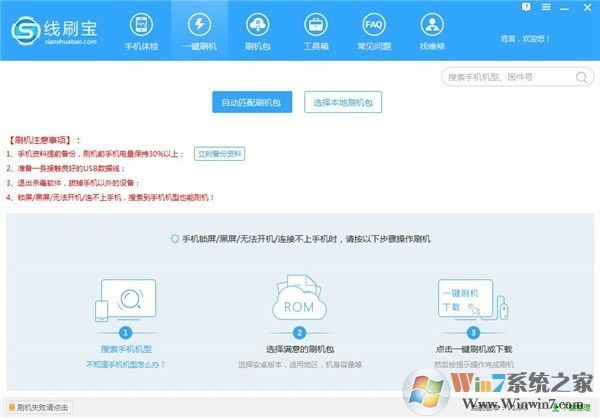Click the welcome greeting text at top right

pos(525,39)
